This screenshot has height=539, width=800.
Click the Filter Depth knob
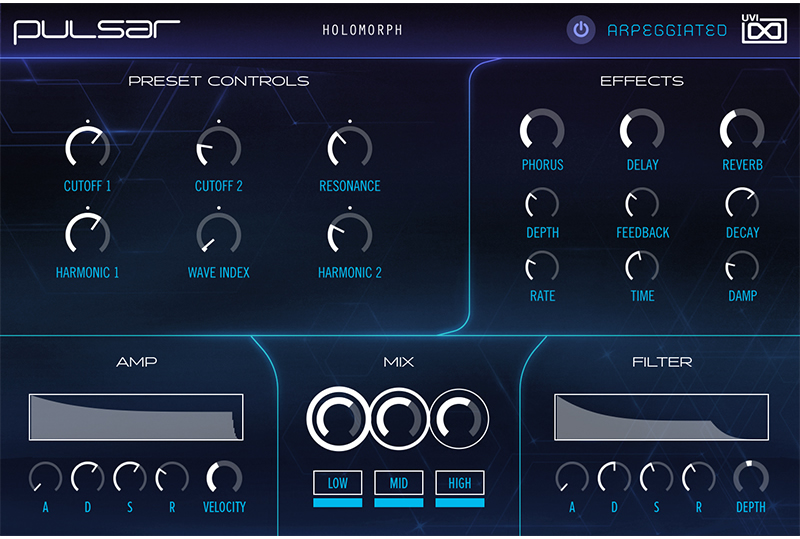[751, 478]
